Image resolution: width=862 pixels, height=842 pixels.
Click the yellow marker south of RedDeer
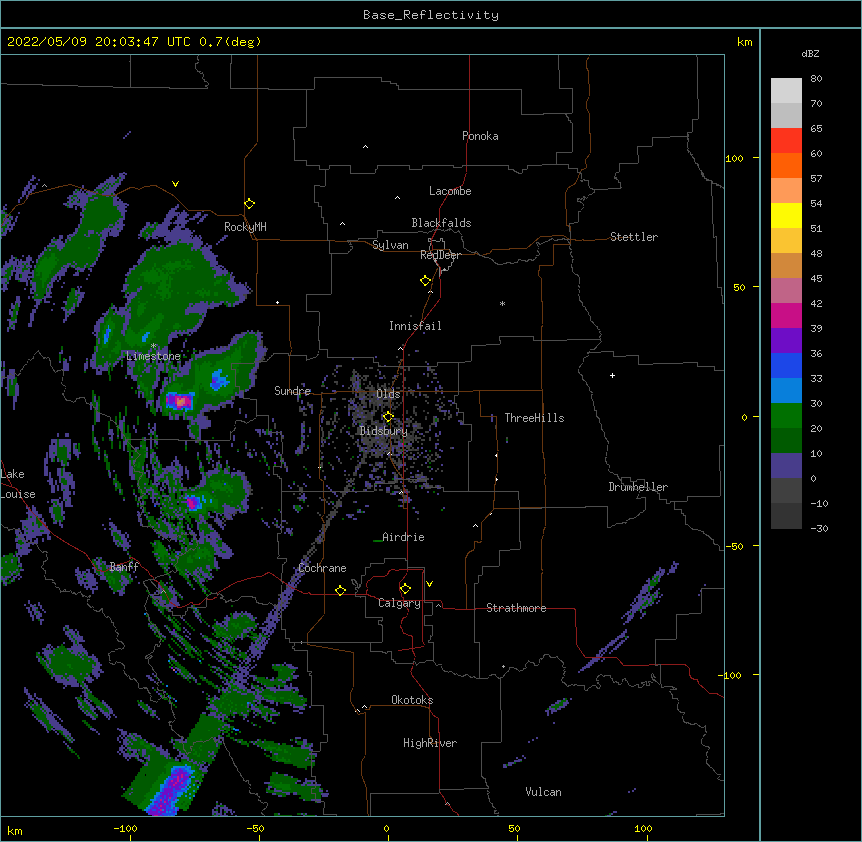point(425,281)
